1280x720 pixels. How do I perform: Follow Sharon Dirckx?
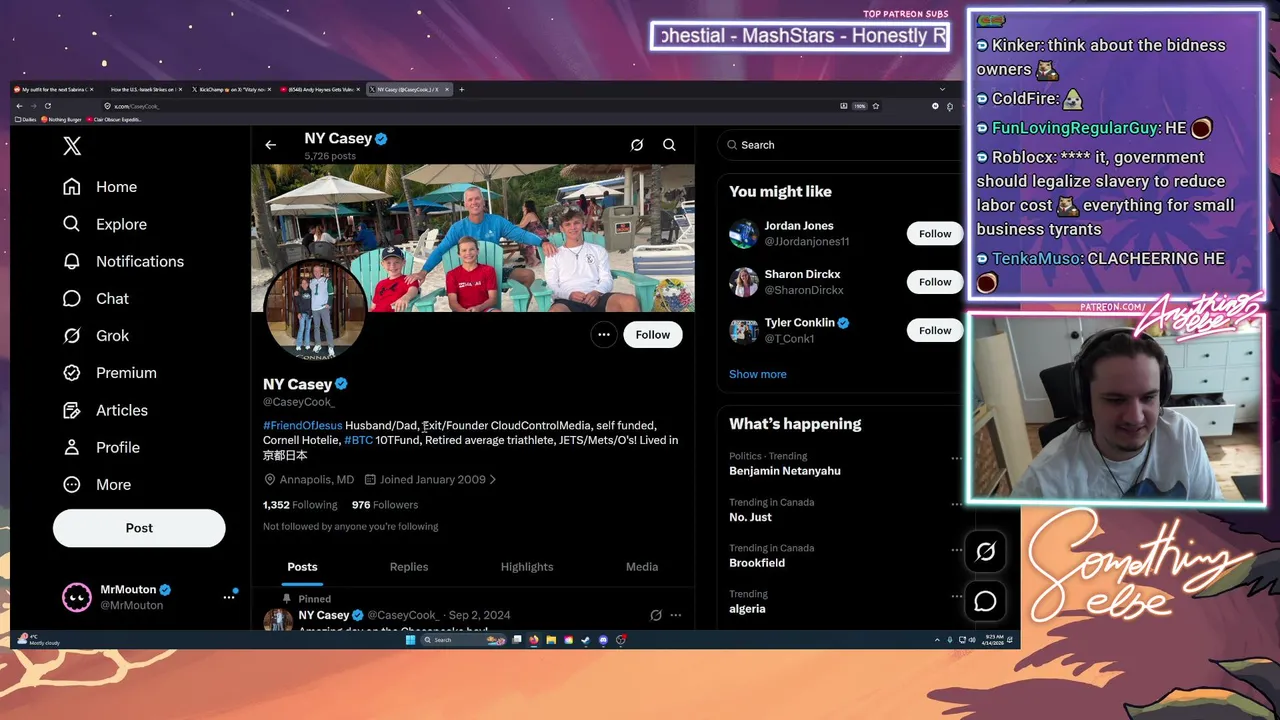[x=935, y=282]
